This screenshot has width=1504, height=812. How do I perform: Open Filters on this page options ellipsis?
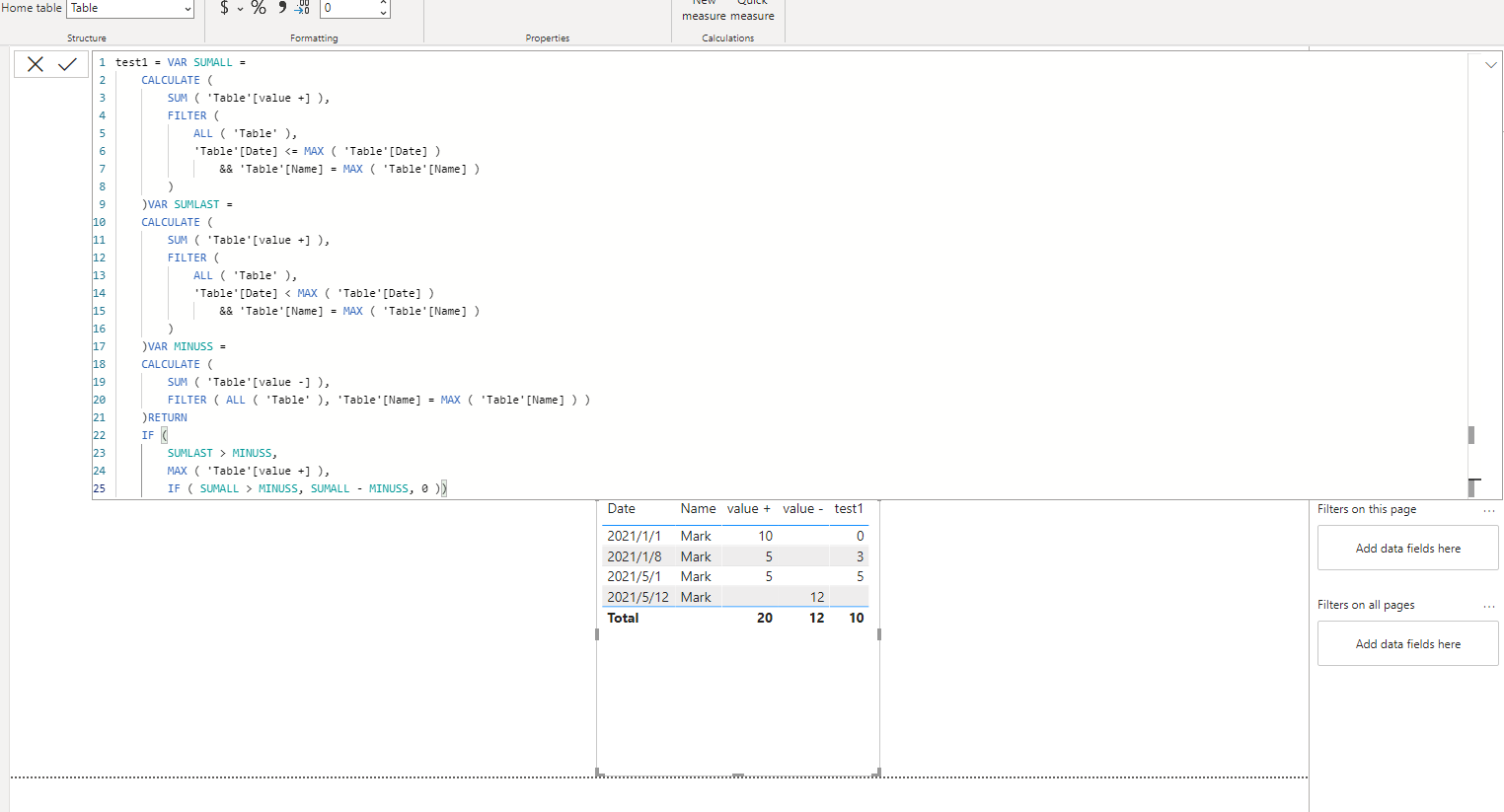point(1489,510)
